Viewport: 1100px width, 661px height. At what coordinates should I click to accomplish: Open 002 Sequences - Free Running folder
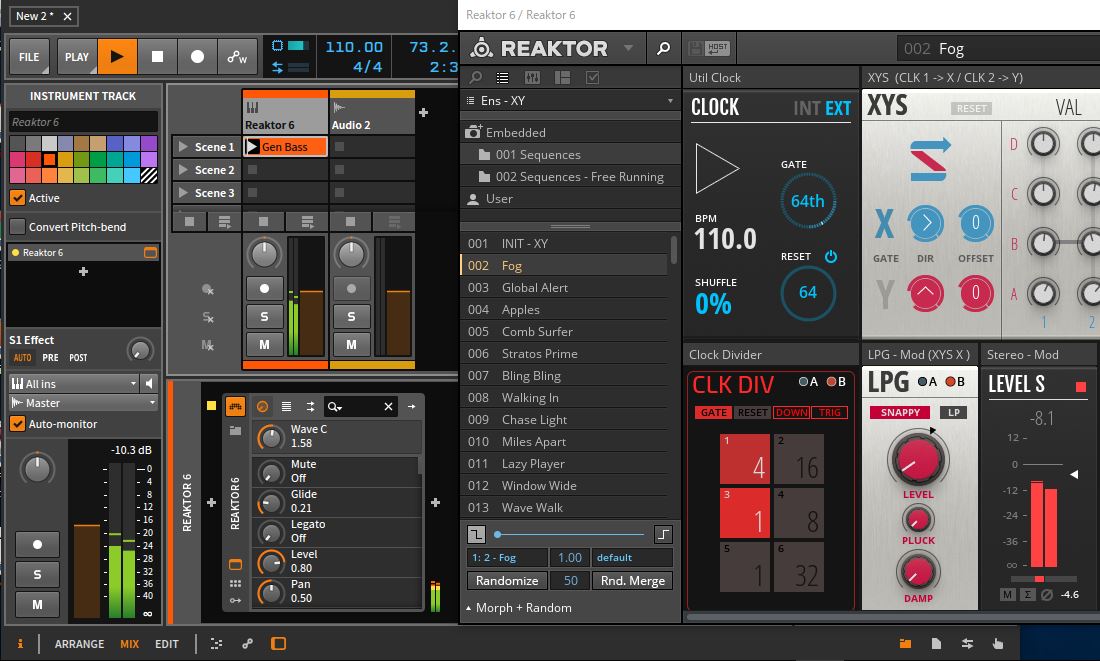(571, 177)
